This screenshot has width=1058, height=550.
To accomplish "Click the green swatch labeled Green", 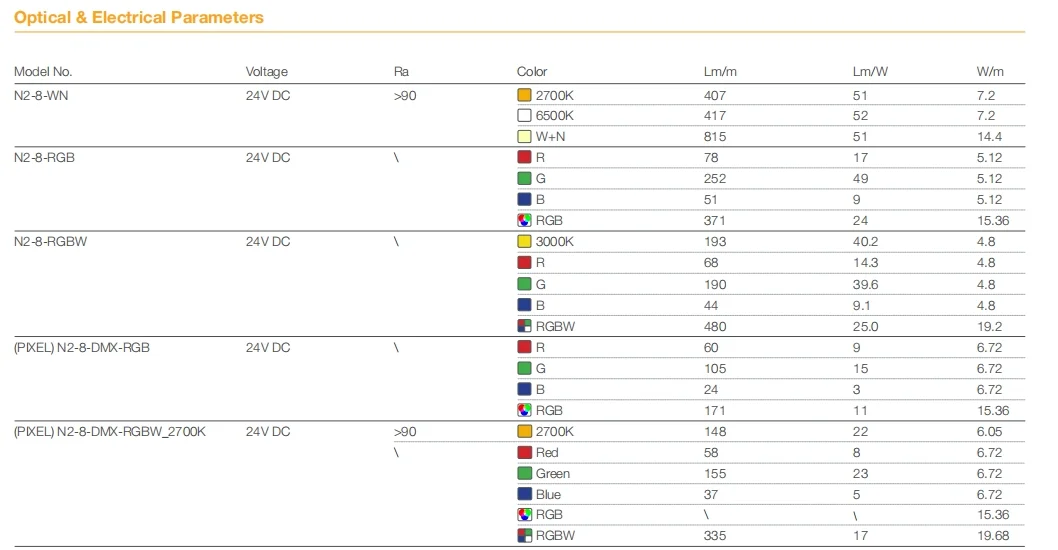I will coord(524,474).
